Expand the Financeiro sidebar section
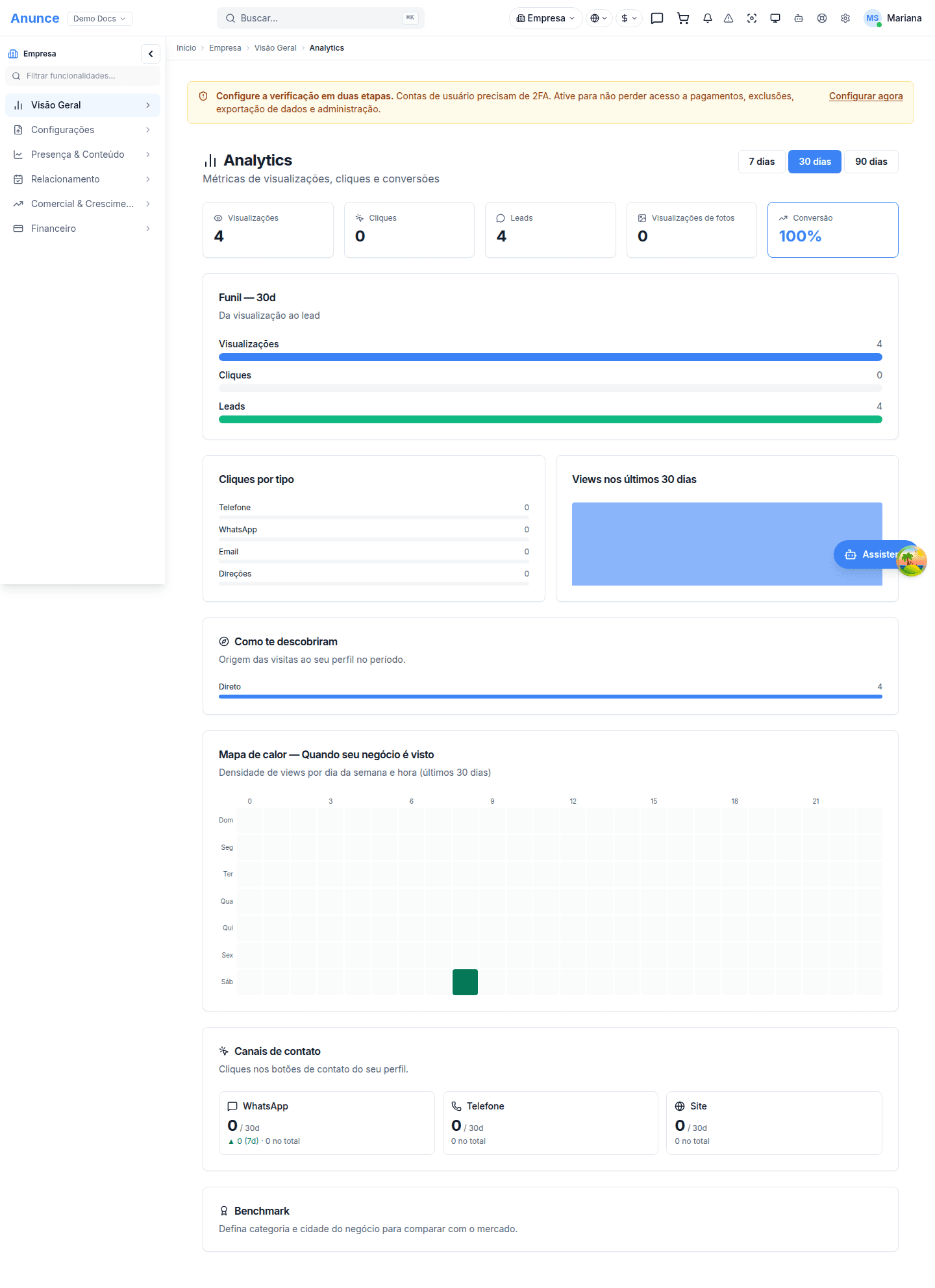The height and width of the screenshot is (1288, 935). [x=82, y=229]
